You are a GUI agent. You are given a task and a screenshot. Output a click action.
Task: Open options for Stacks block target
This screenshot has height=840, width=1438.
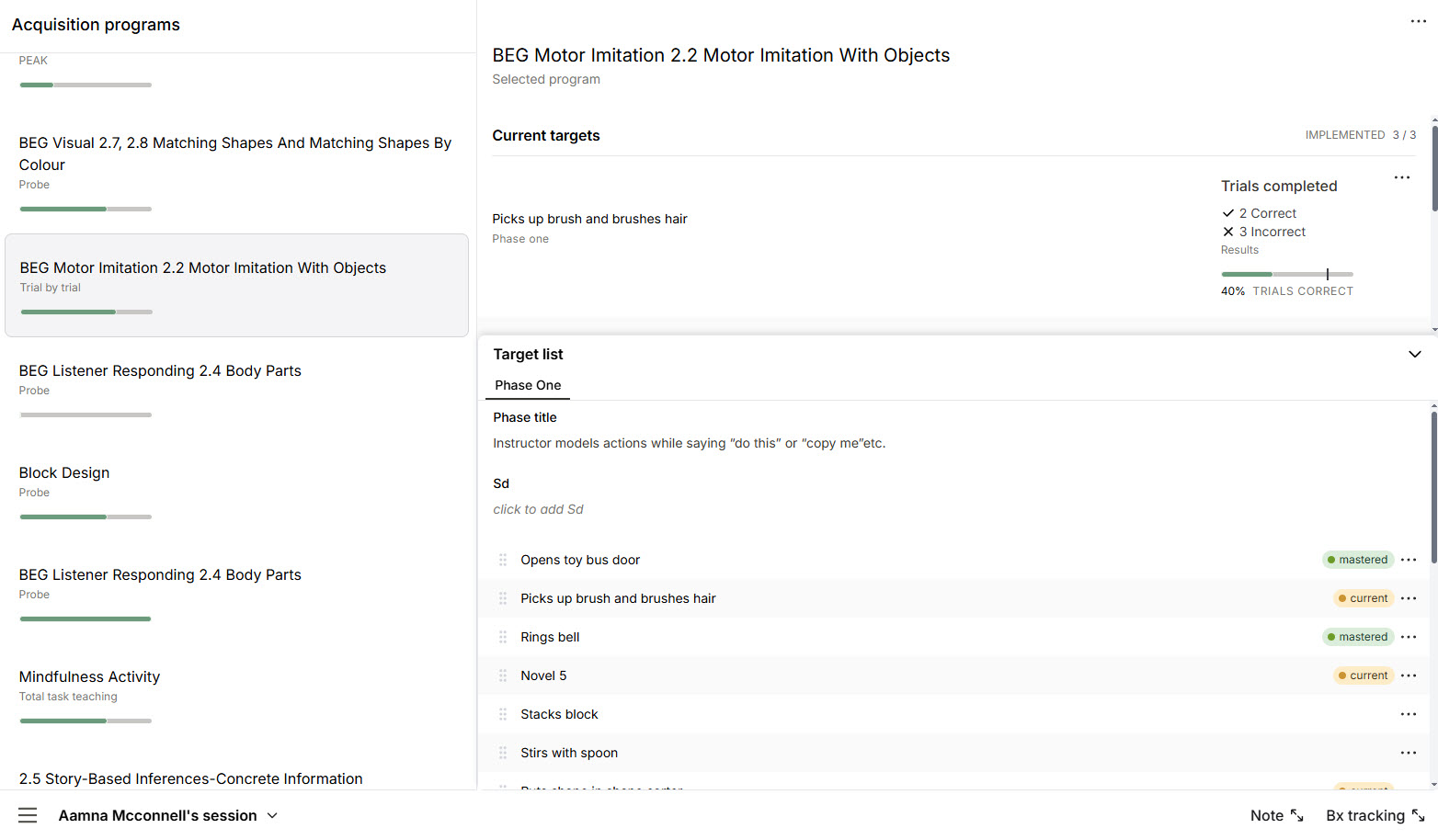tap(1409, 714)
